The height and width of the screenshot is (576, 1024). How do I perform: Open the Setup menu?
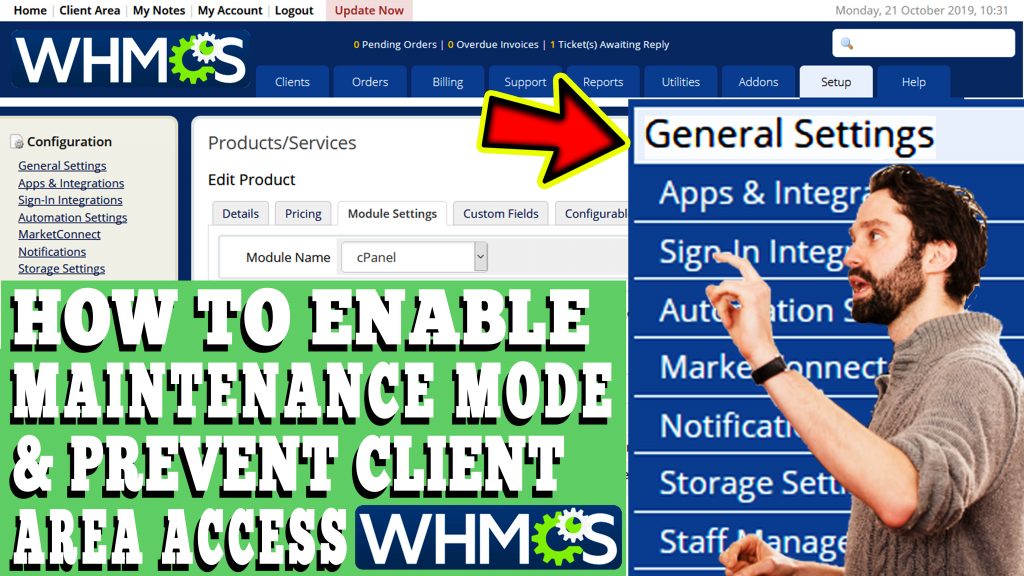[836, 82]
